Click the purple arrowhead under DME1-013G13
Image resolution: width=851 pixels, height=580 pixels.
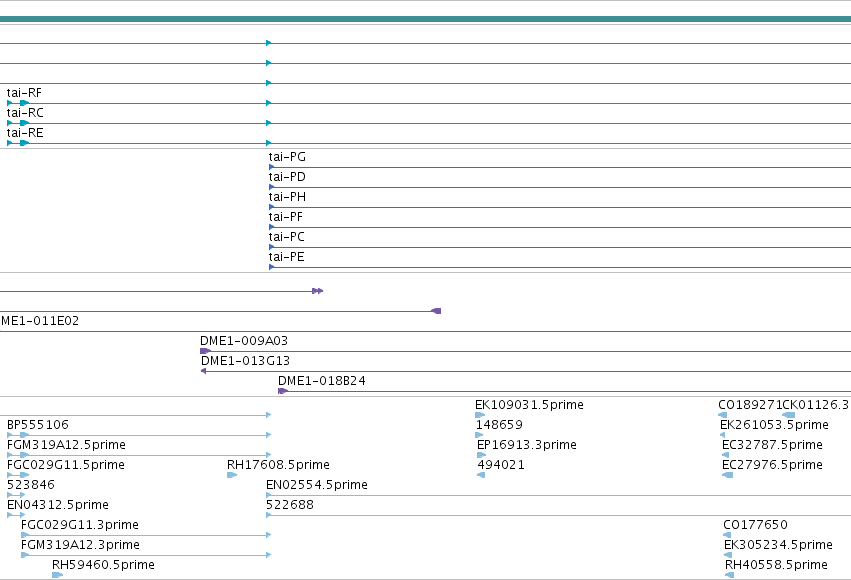click(x=204, y=371)
